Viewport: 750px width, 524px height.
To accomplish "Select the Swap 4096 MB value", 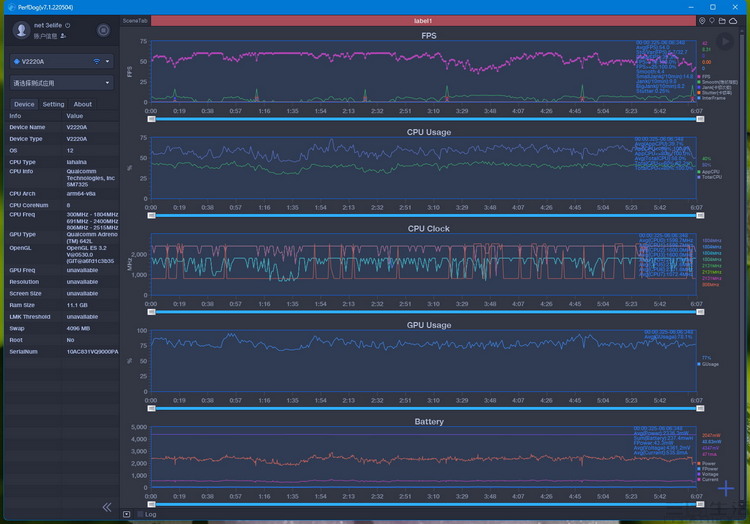I will [78, 328].
